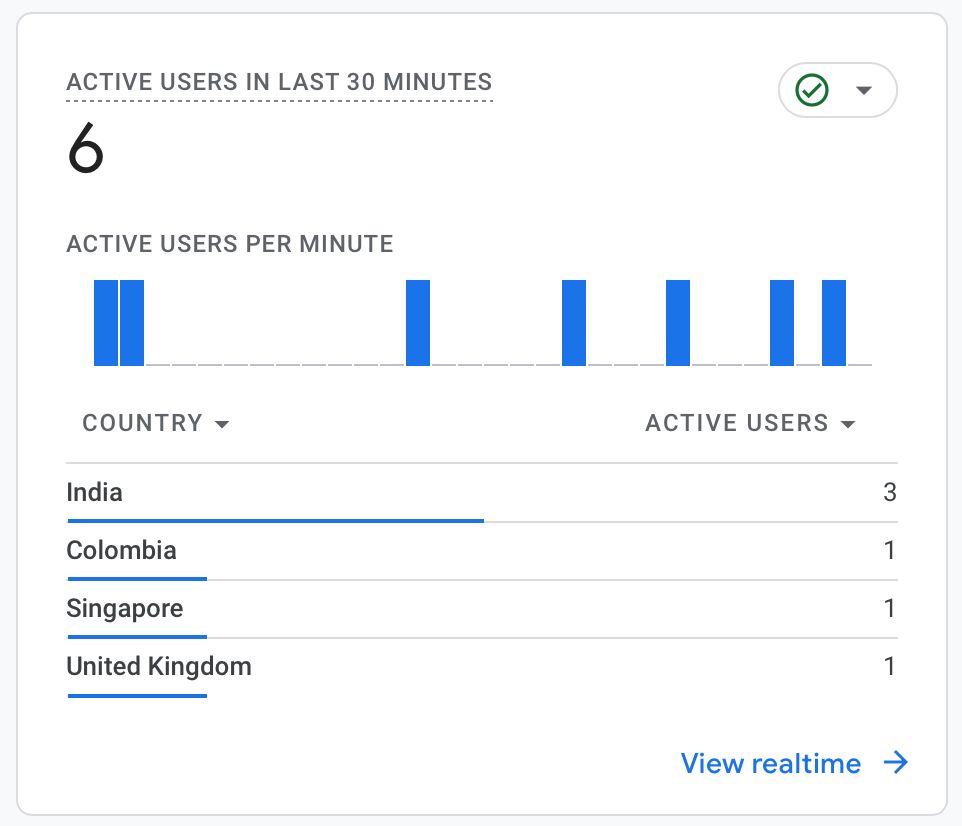Click the fourth blue bar in the chart
This screenshot has width=962, height=826.
pyautogui.click(x=574, y=322)
